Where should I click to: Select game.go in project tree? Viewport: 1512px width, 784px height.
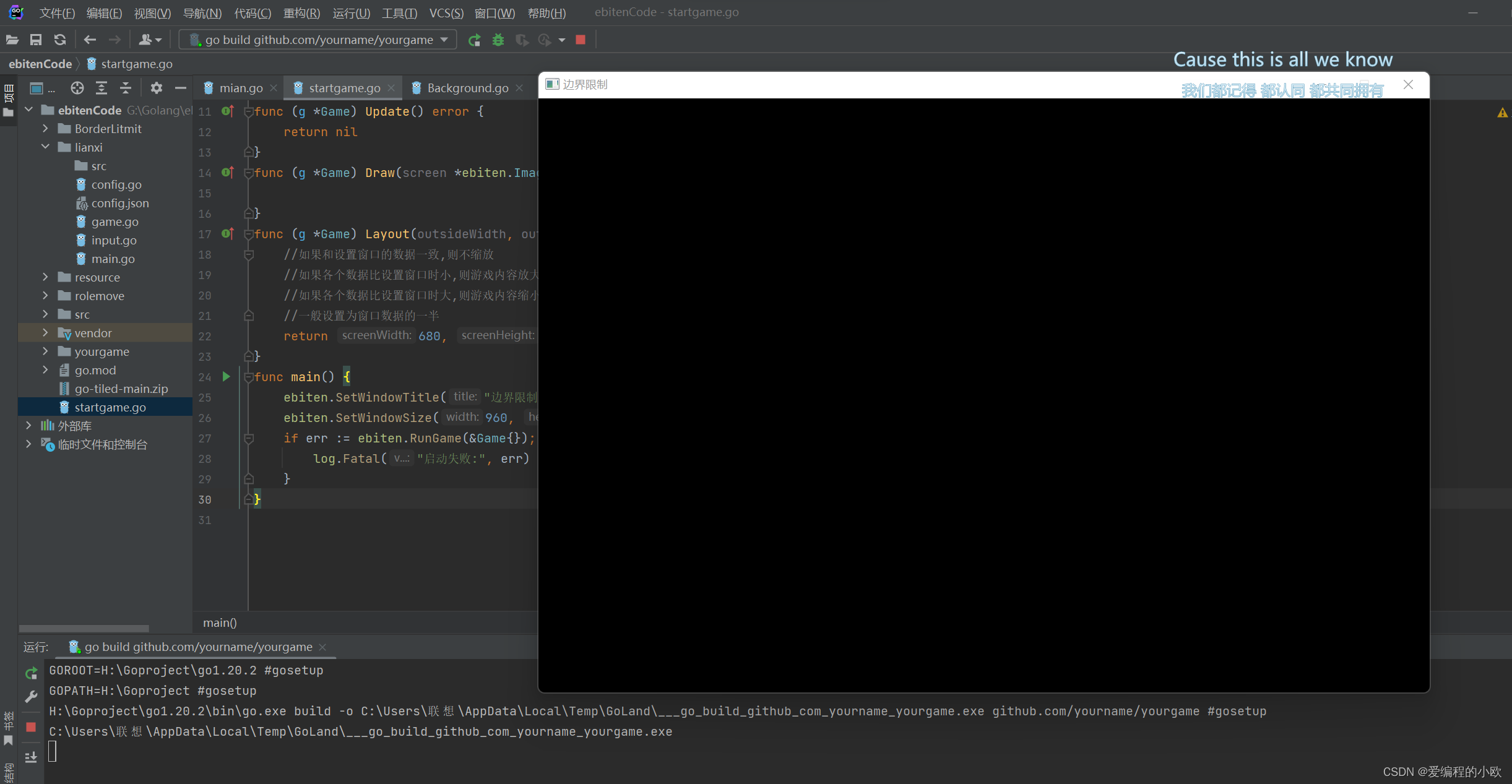115,222
